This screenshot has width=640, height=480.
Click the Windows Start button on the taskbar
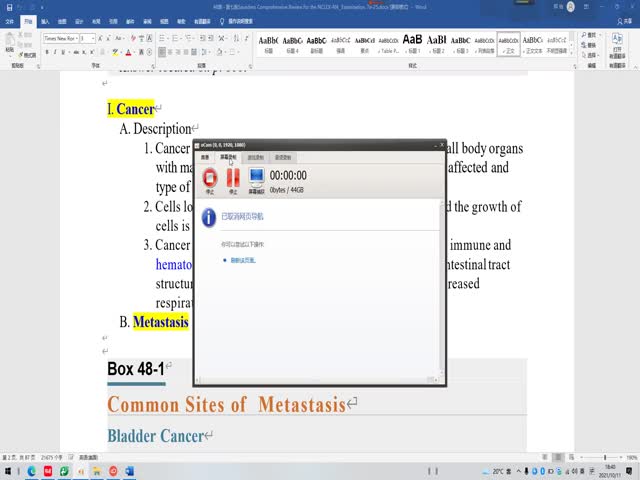(x=8, y=470)
